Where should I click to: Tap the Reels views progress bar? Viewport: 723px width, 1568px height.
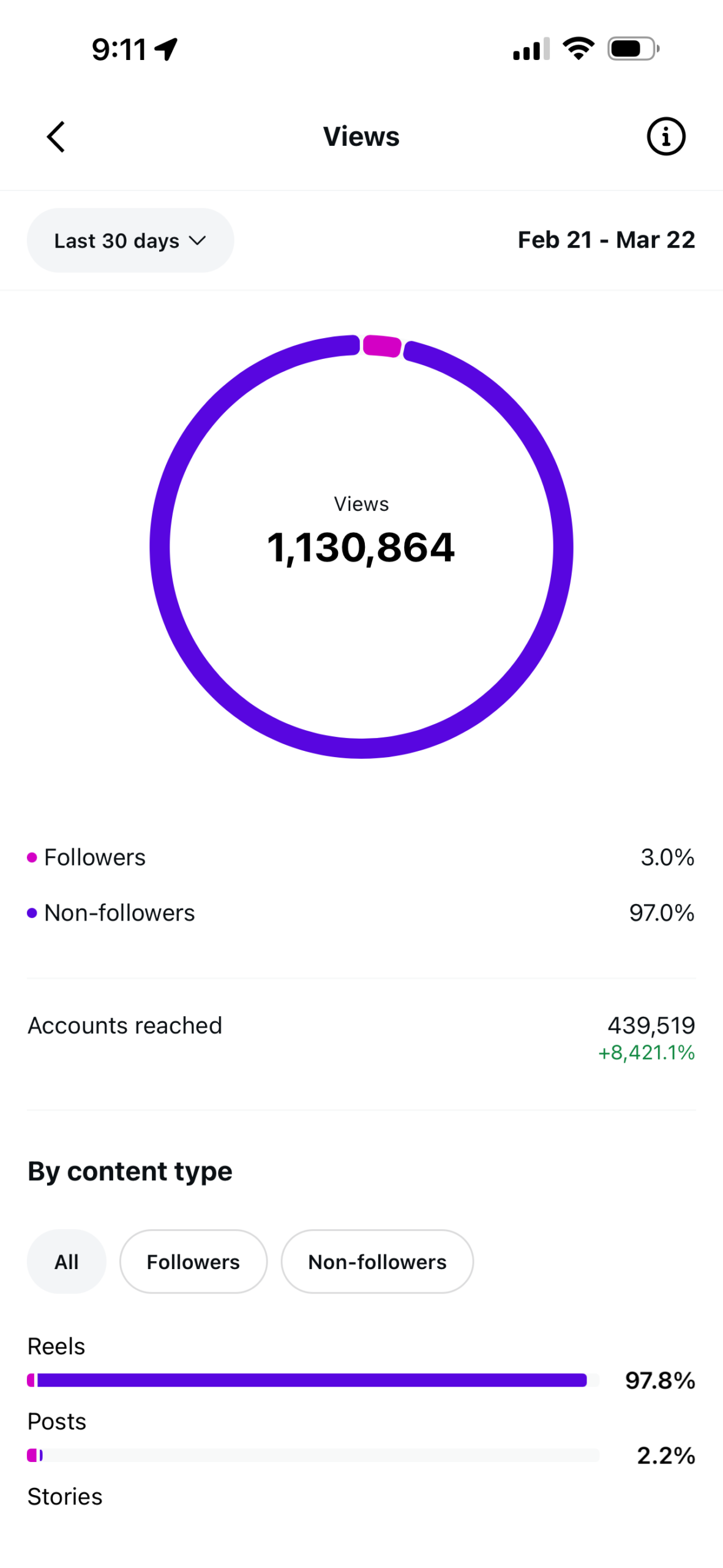[313, 1381]
